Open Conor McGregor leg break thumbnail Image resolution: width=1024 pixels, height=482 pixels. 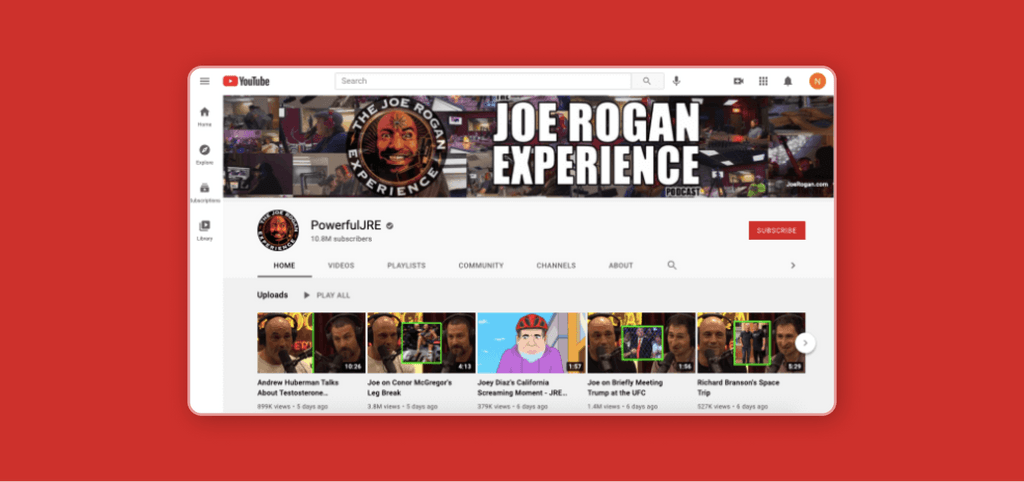click(421, 343)
